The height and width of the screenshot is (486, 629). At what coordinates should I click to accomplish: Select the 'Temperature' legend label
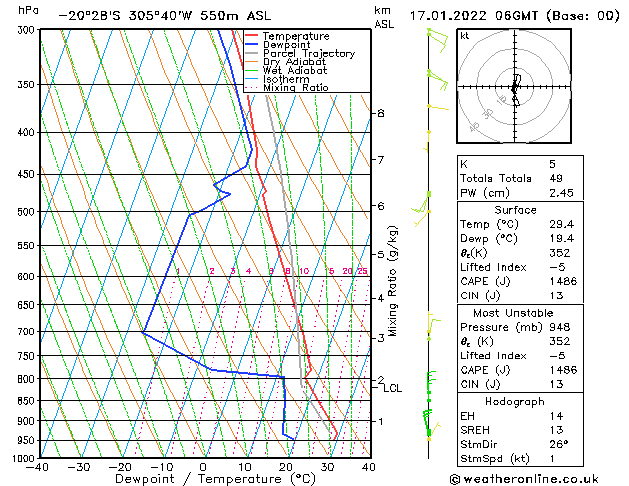pyautogui.click(x=296, y=36)
